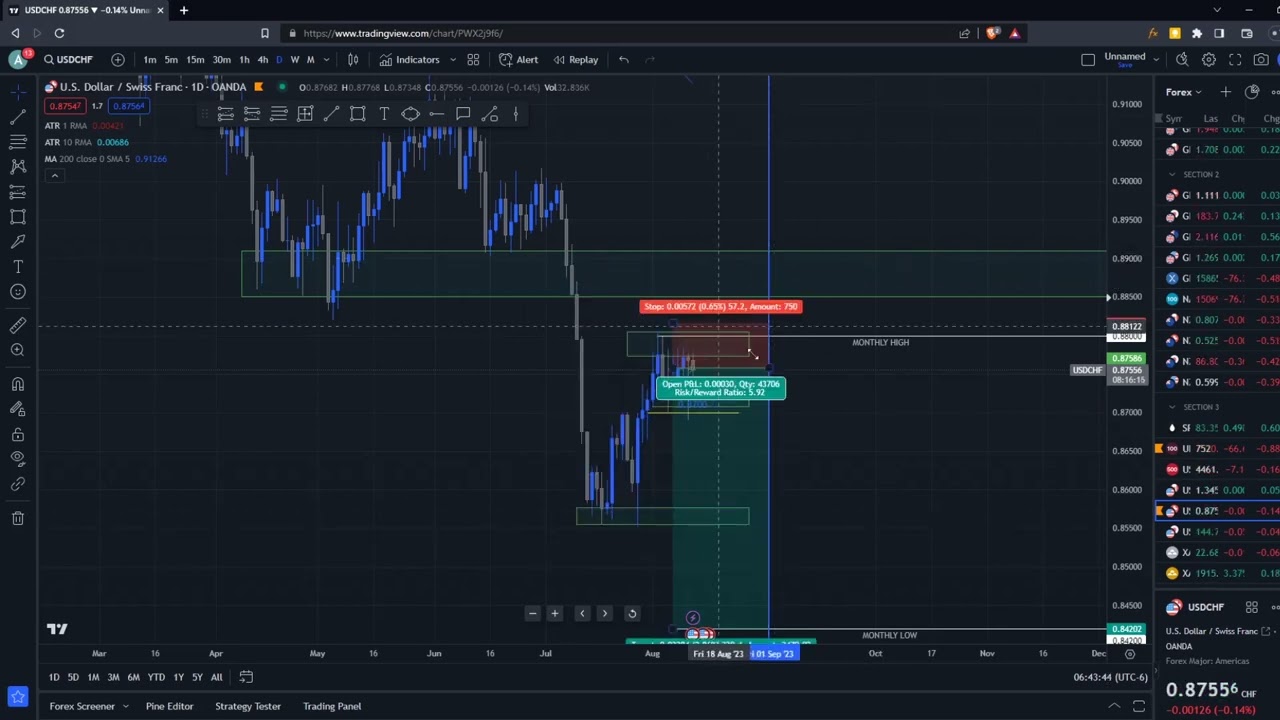Screen dimensions: 1280x720
Task: Collapse the indicator legend chevron
Action: click(55, 176)
